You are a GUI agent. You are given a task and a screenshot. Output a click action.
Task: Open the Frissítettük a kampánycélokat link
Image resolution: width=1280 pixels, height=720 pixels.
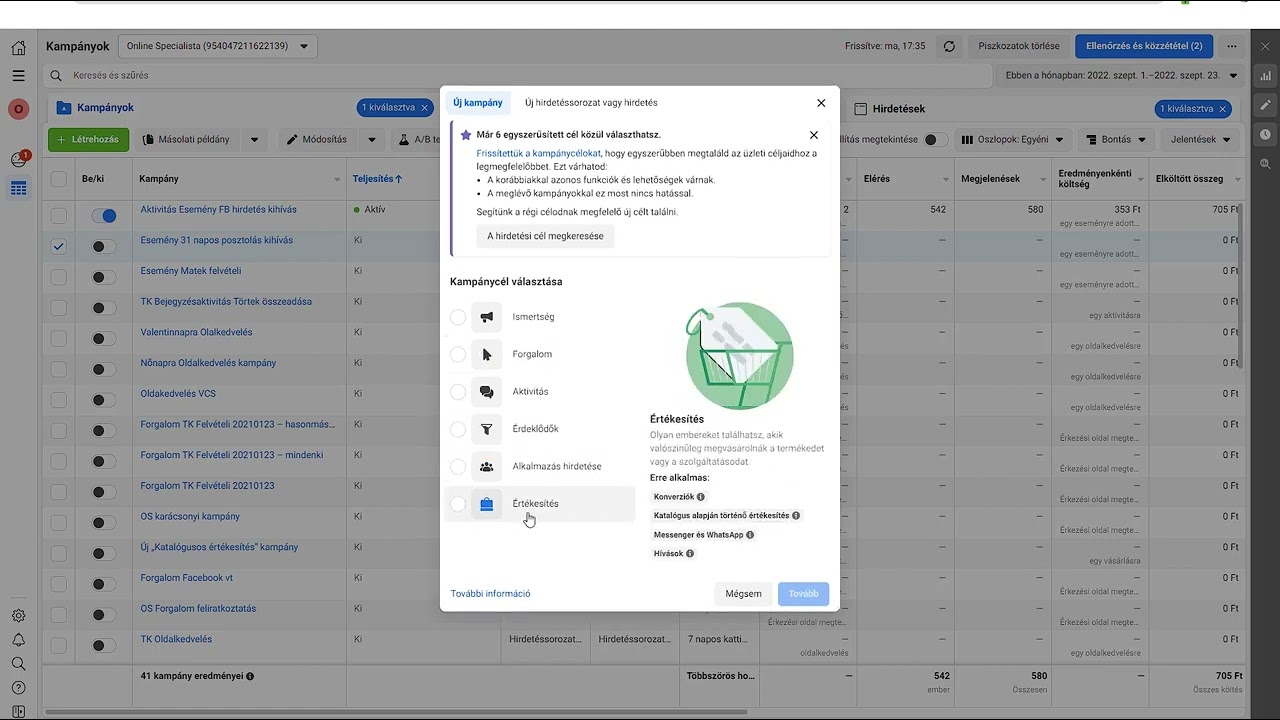538,153
